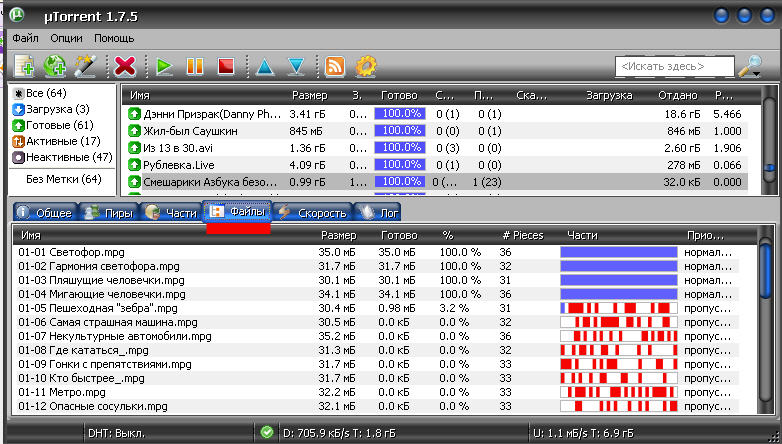Sort torrents by the Отдано column header
Viewport: 782px width, 444px height.
coord(678,95)
